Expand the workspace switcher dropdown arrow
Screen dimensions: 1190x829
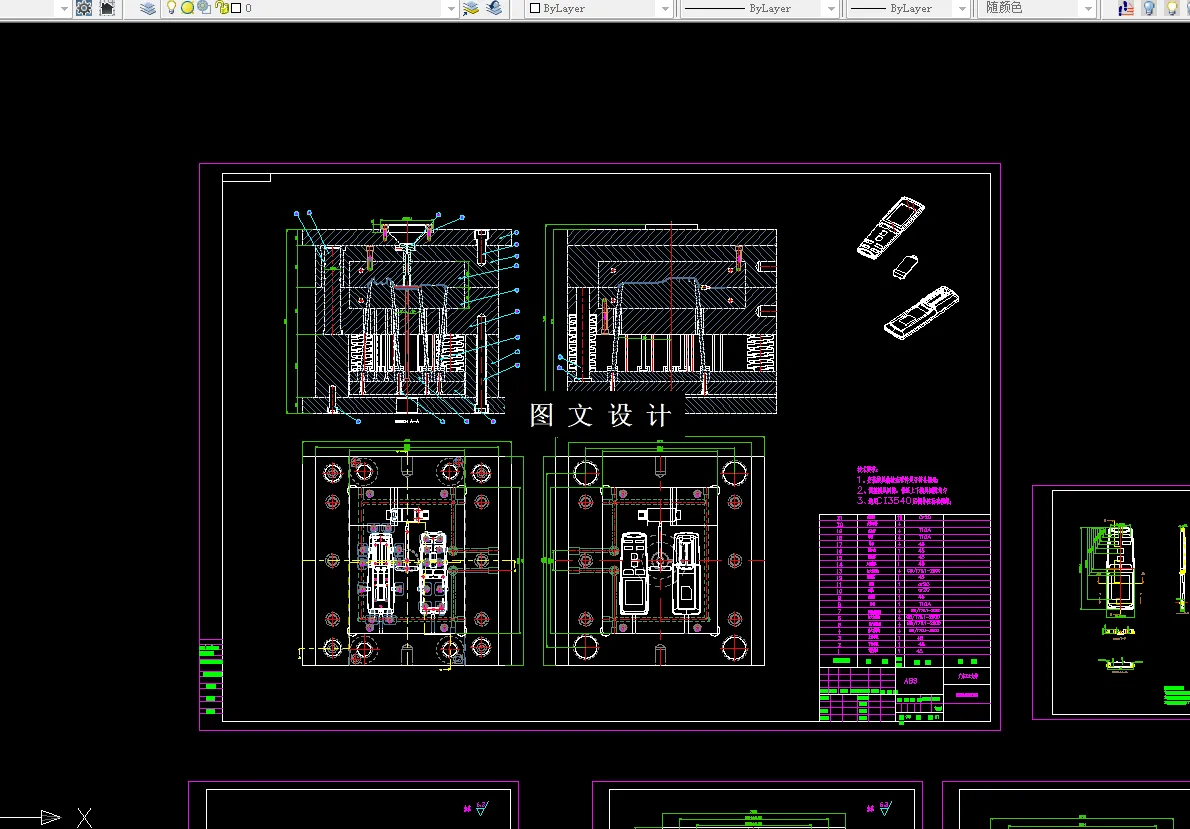coord(64,8)
